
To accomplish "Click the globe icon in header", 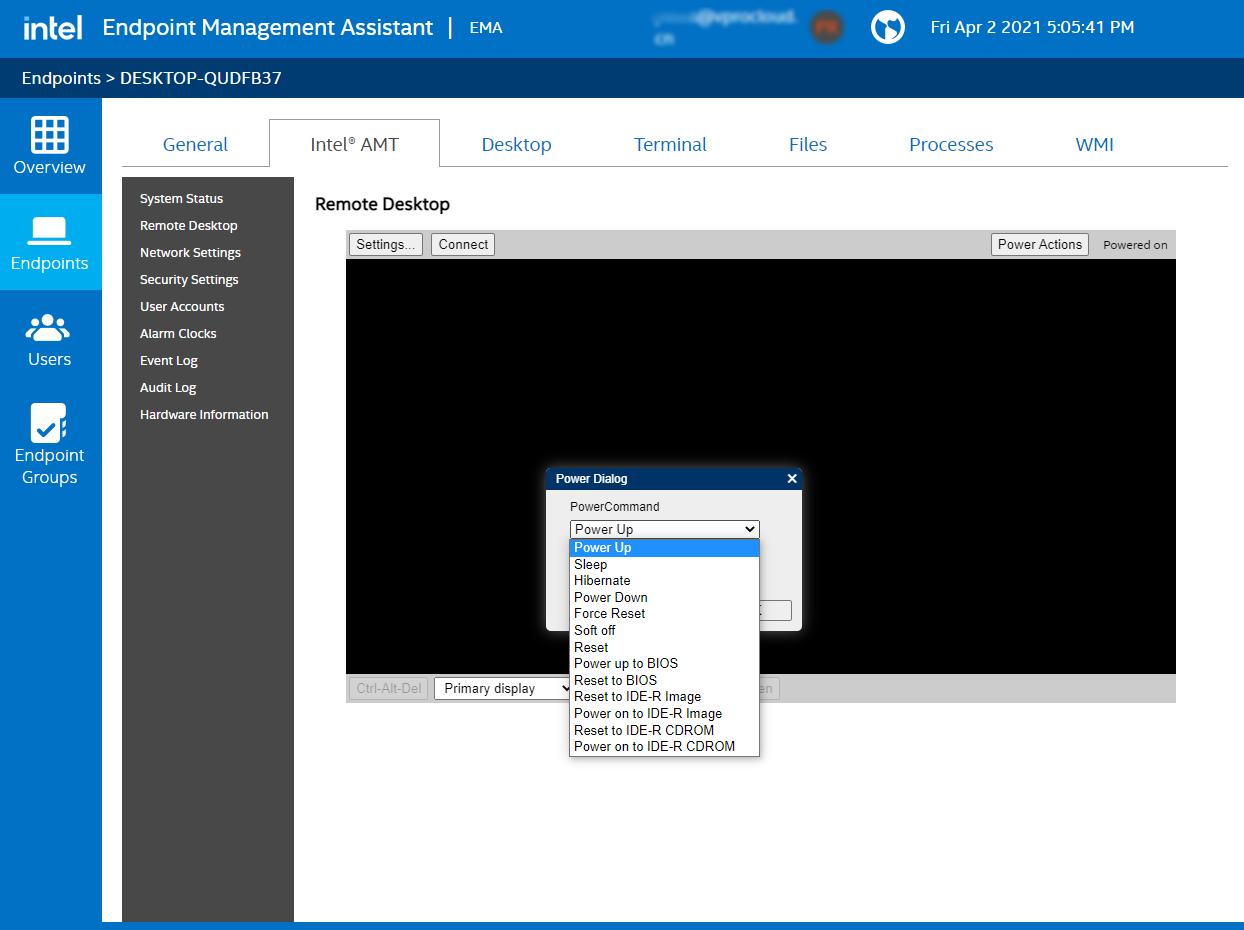I will [x=887, y=28].
